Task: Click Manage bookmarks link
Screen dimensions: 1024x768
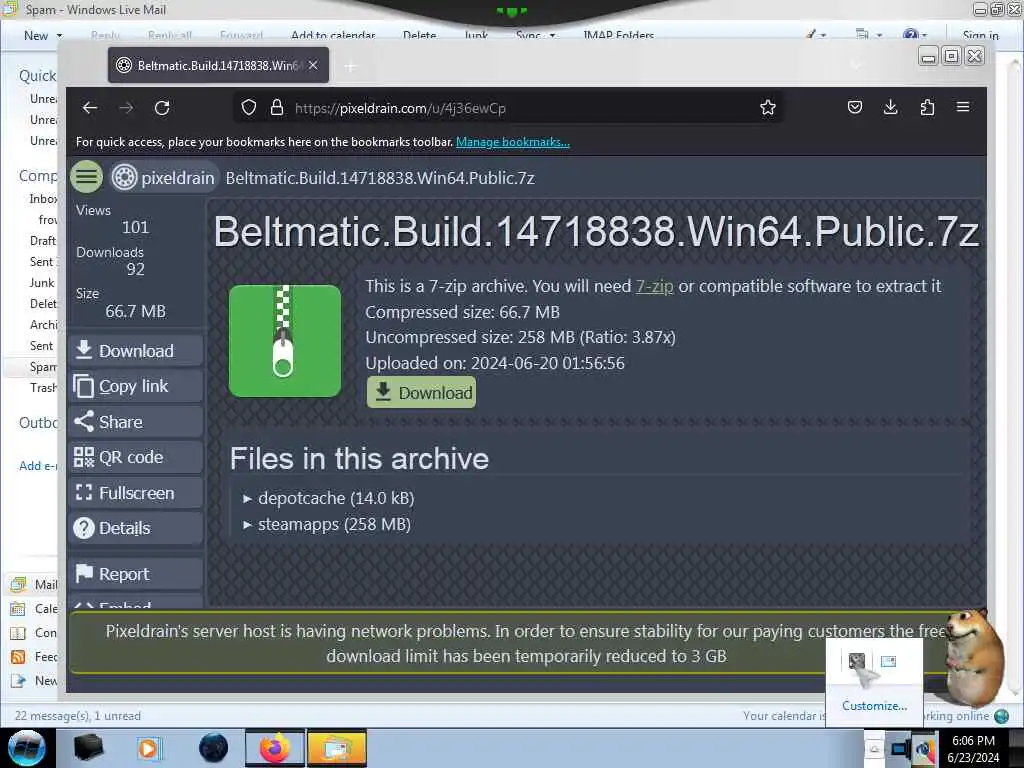Action: tap(513, 142)
